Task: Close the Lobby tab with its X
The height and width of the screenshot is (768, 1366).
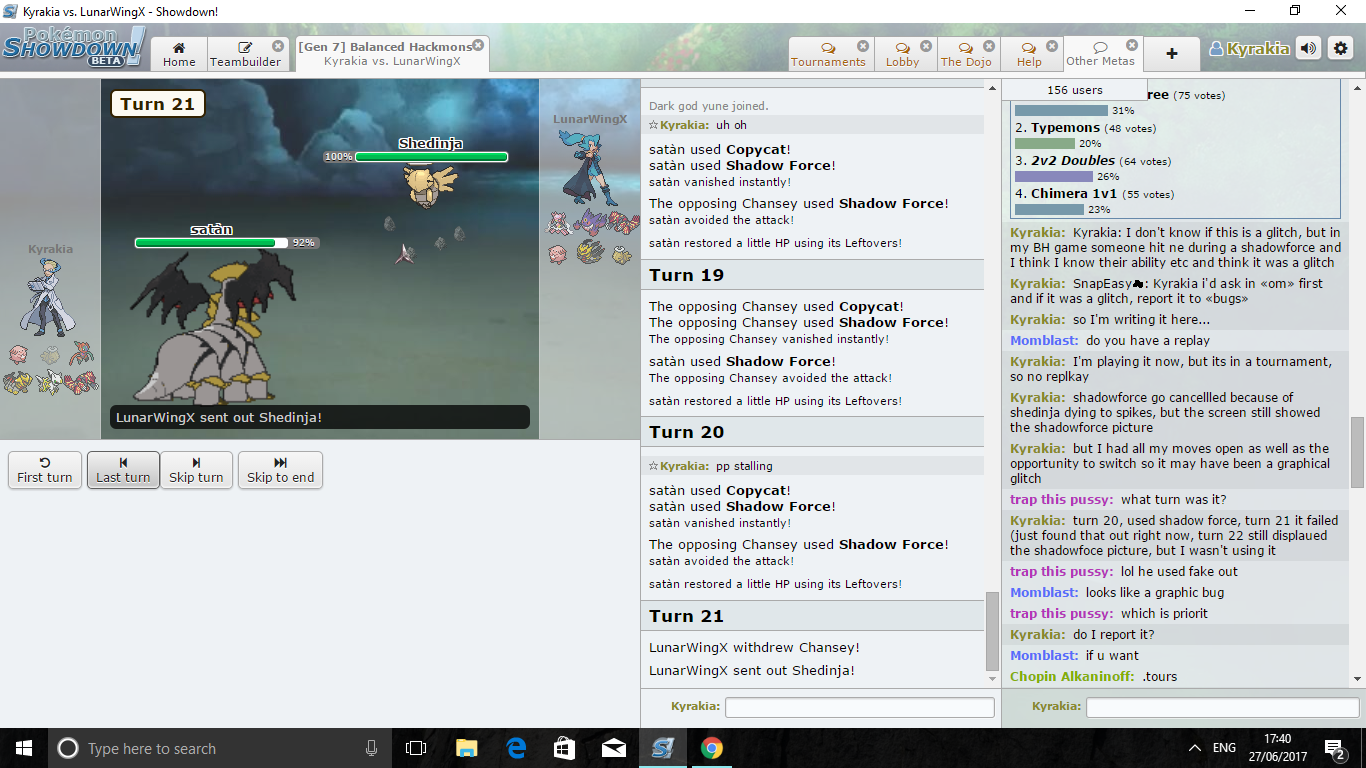Action: (926, 46)
